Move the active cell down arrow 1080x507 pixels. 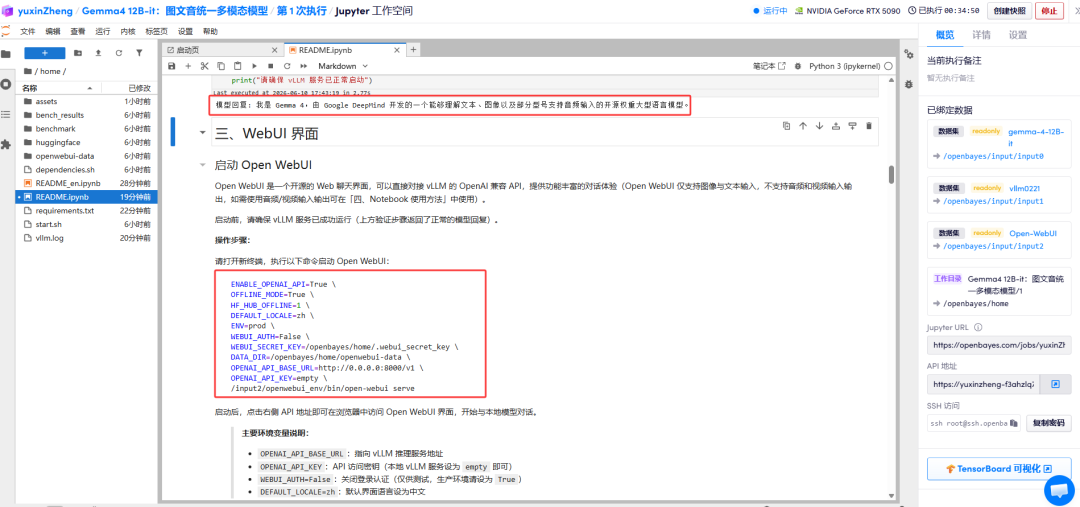click(819, 126)
